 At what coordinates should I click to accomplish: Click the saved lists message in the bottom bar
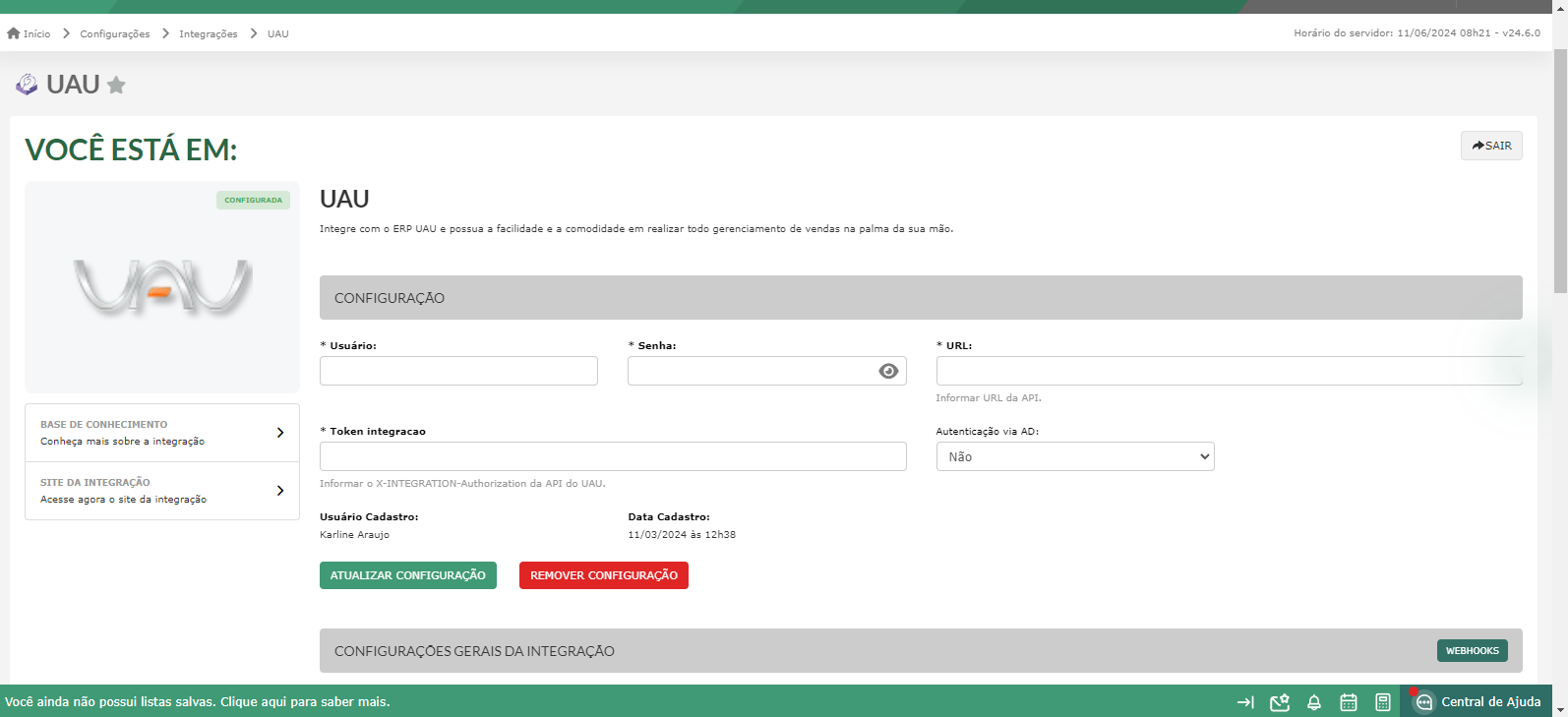pyautogui.click(x=198, y=702)
